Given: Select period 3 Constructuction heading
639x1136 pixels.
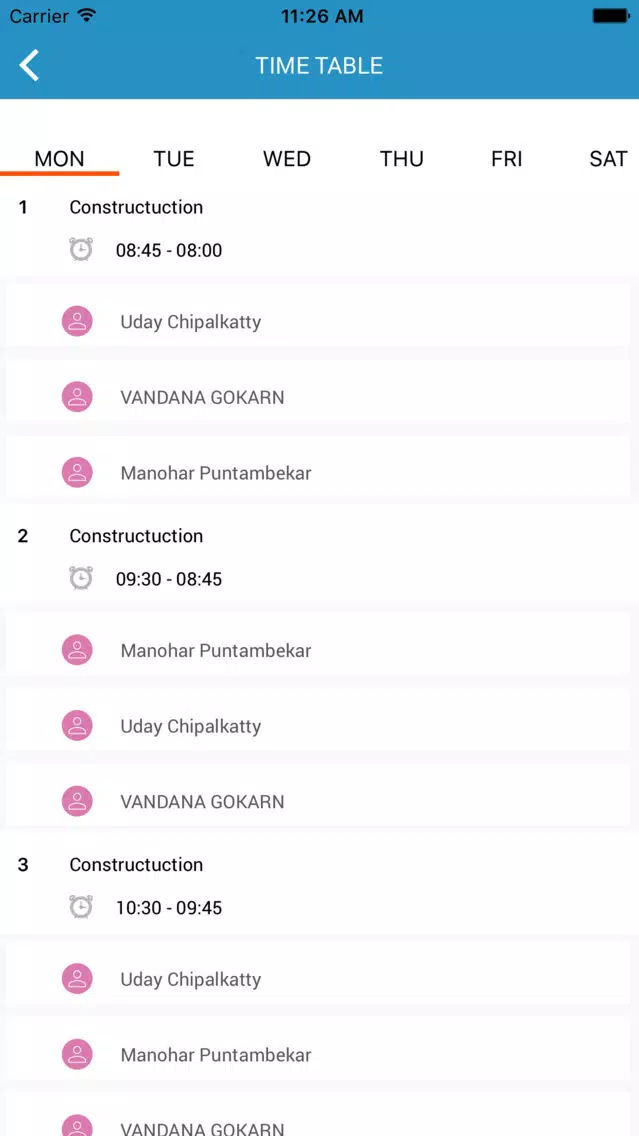Looking at the screenshot, I should pos(136,864).
